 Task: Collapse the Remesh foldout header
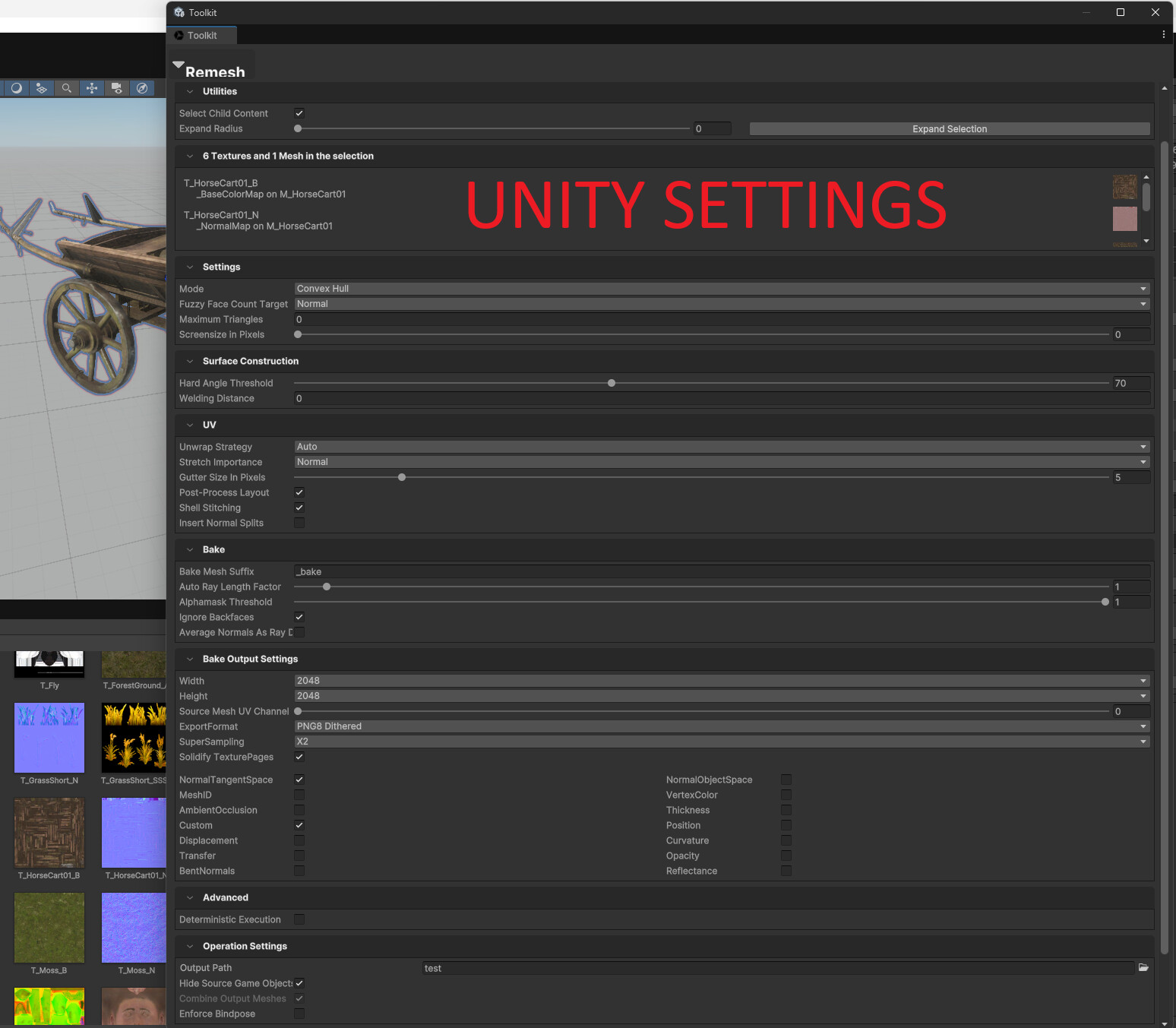pos(179,66)
